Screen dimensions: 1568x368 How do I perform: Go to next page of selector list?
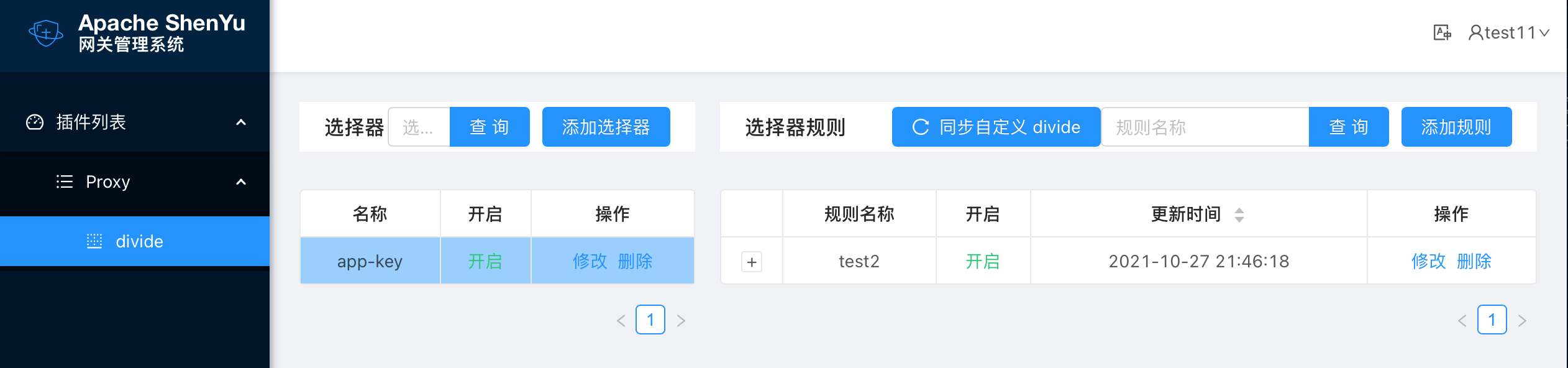(681, 320)
